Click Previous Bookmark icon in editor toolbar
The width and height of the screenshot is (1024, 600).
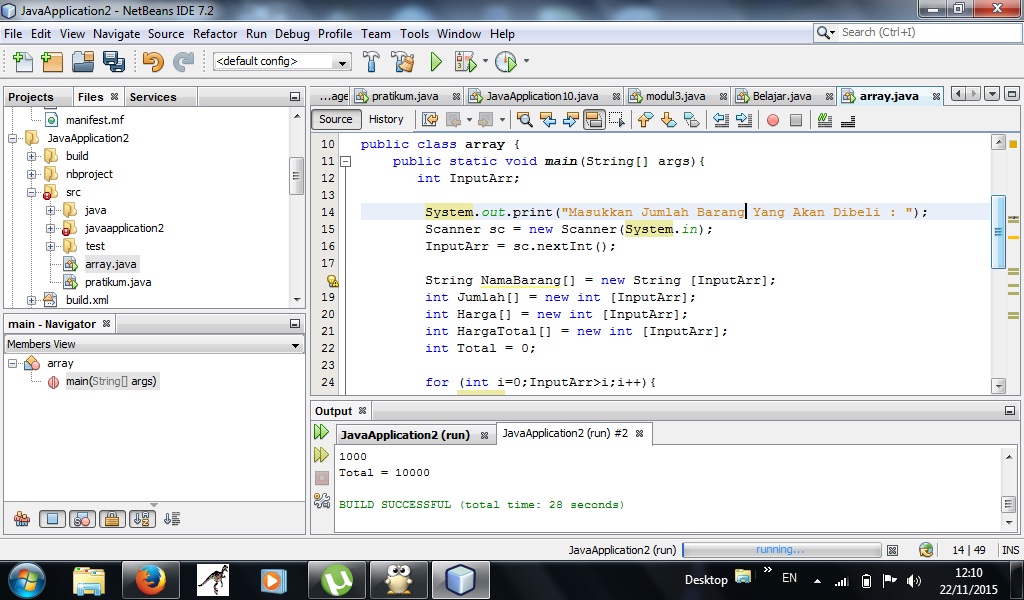click(x=645, y=119)
